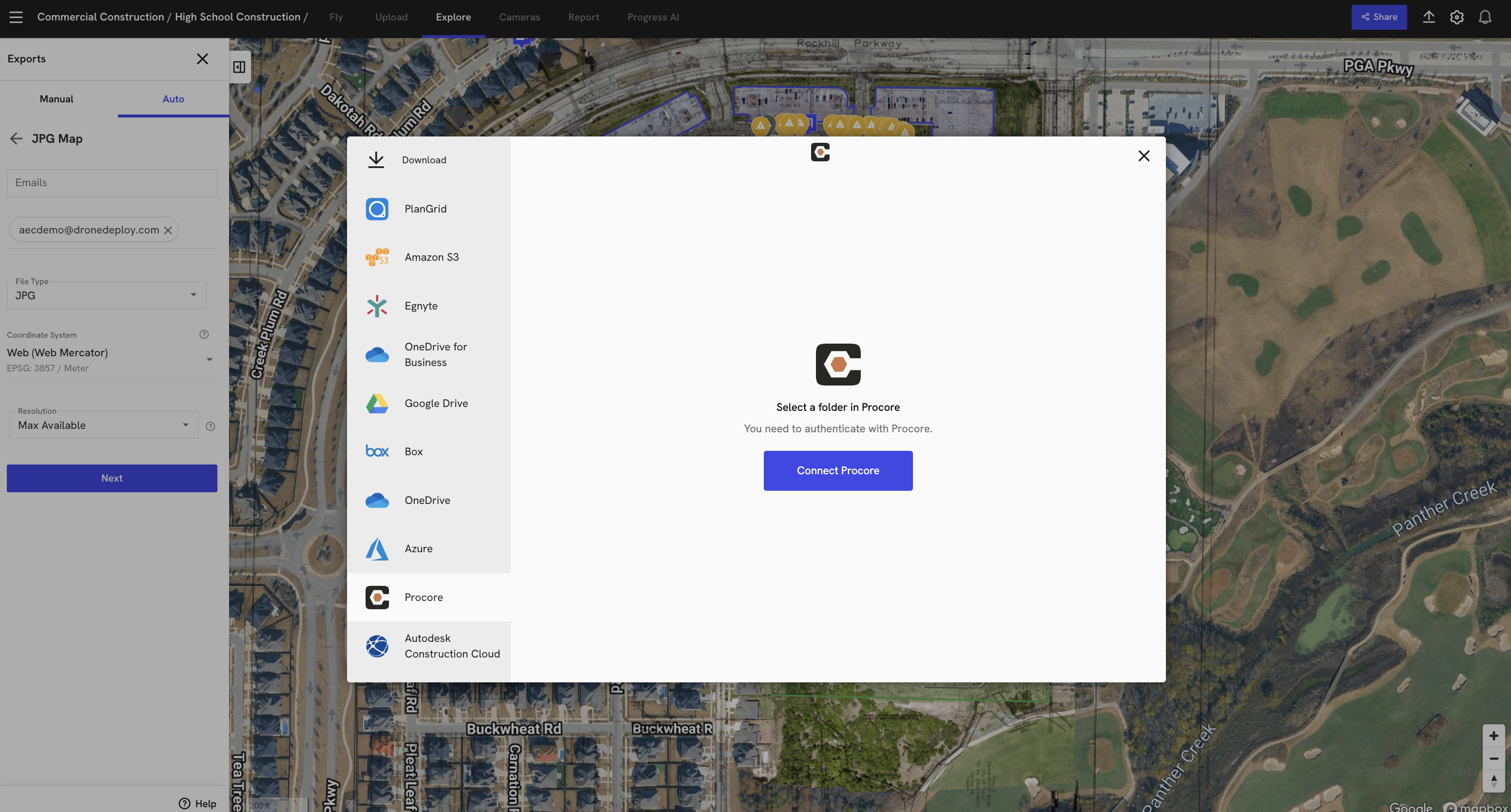Switch to the Manual exports tab

coord(57,98)
